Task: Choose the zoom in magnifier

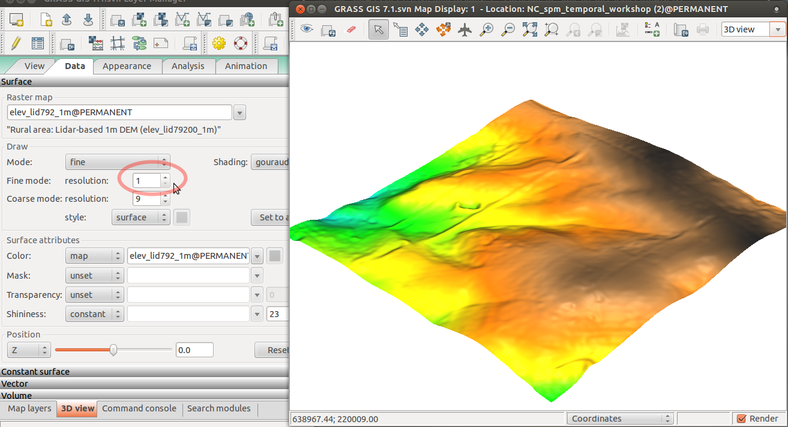Action: [x=486, y=30]
